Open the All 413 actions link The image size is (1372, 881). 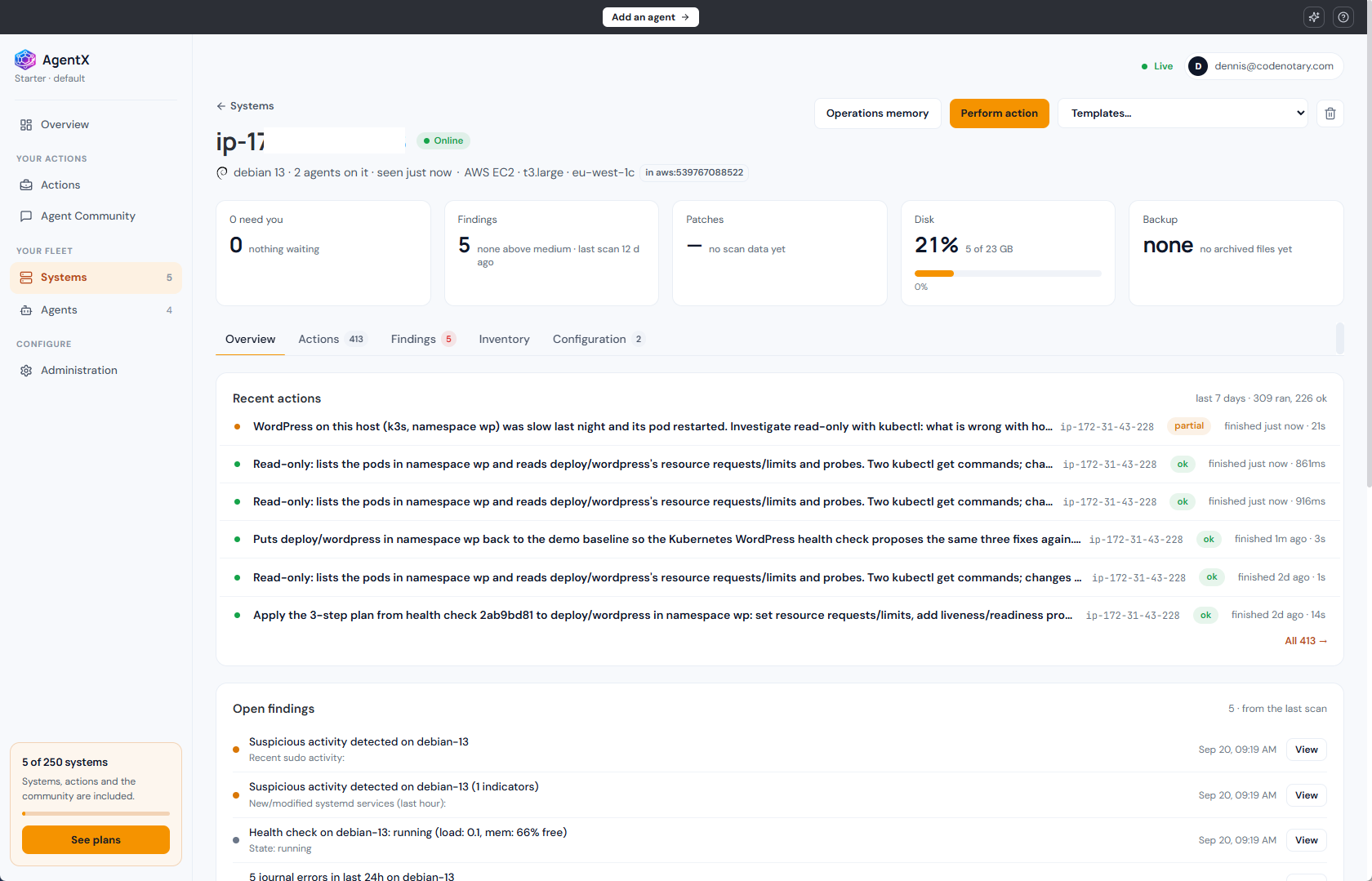1306,641
